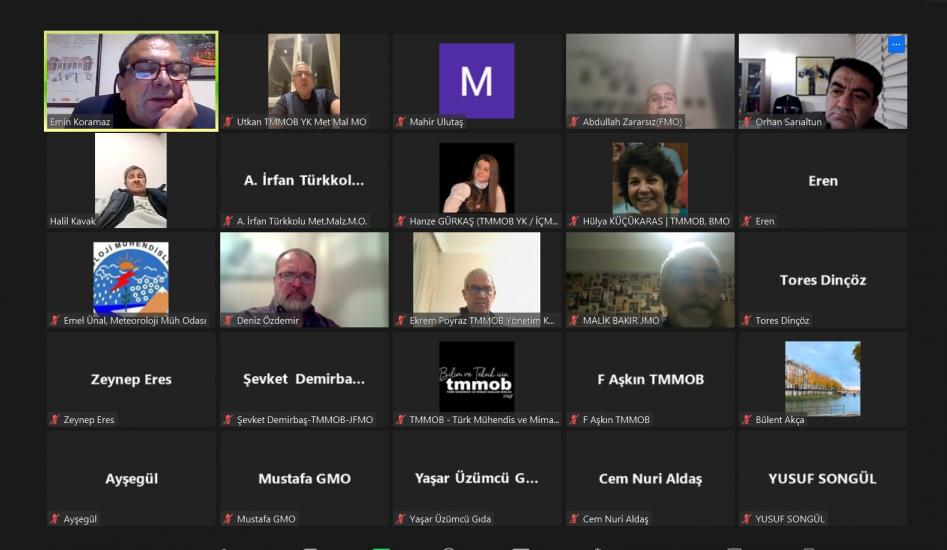Click muted microphone icon beside Mahir Ulutaş
Image resolution: width=947 pixels, height=550 pixels.
pos(401,122)
